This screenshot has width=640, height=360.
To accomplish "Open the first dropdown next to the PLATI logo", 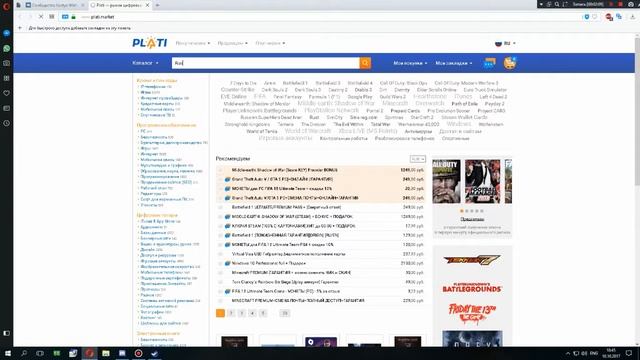I will pyautogui.click(x=193, y=43).
